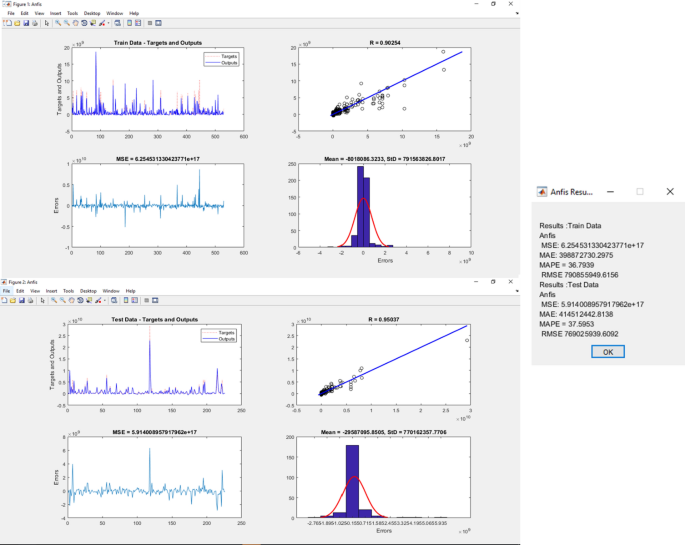Activate Zoom Out tool in Figure 1
Image resolution: width=685 pixels, height=545 pixels.
coord(67,23)
